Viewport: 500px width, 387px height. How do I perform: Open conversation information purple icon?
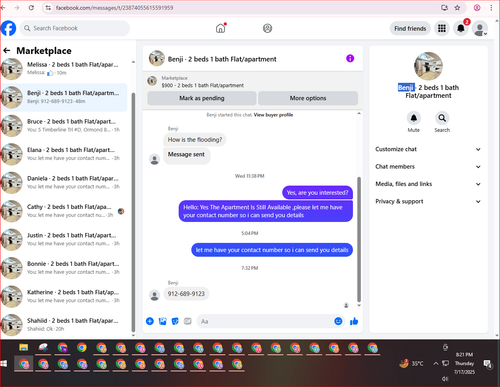[x=350, y=58]
